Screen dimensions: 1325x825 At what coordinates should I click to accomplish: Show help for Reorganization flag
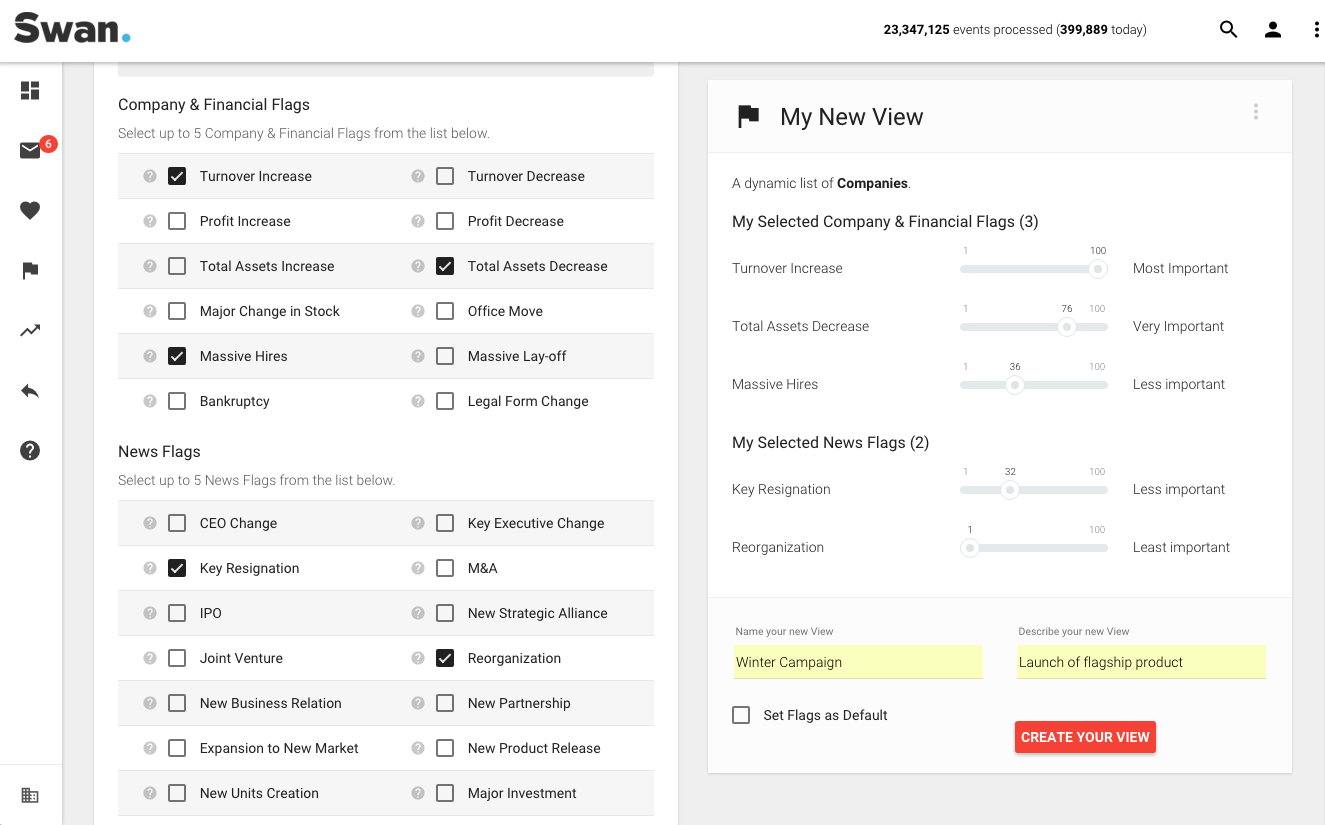point(418,658)
